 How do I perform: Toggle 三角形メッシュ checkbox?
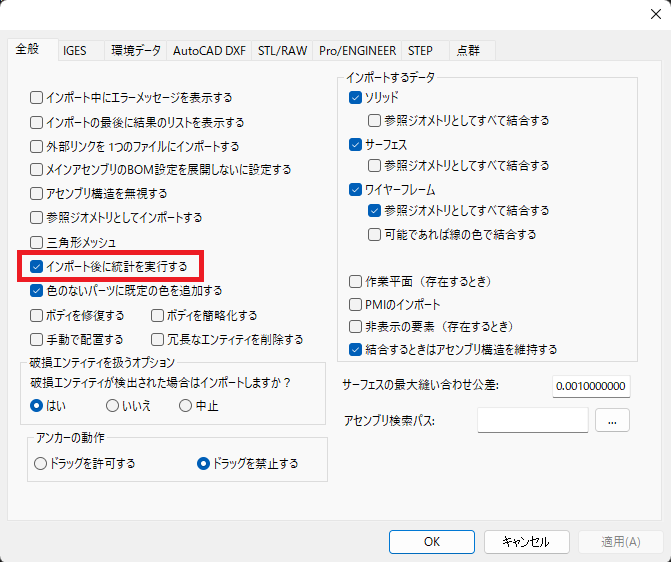click(x=37, y=242)
